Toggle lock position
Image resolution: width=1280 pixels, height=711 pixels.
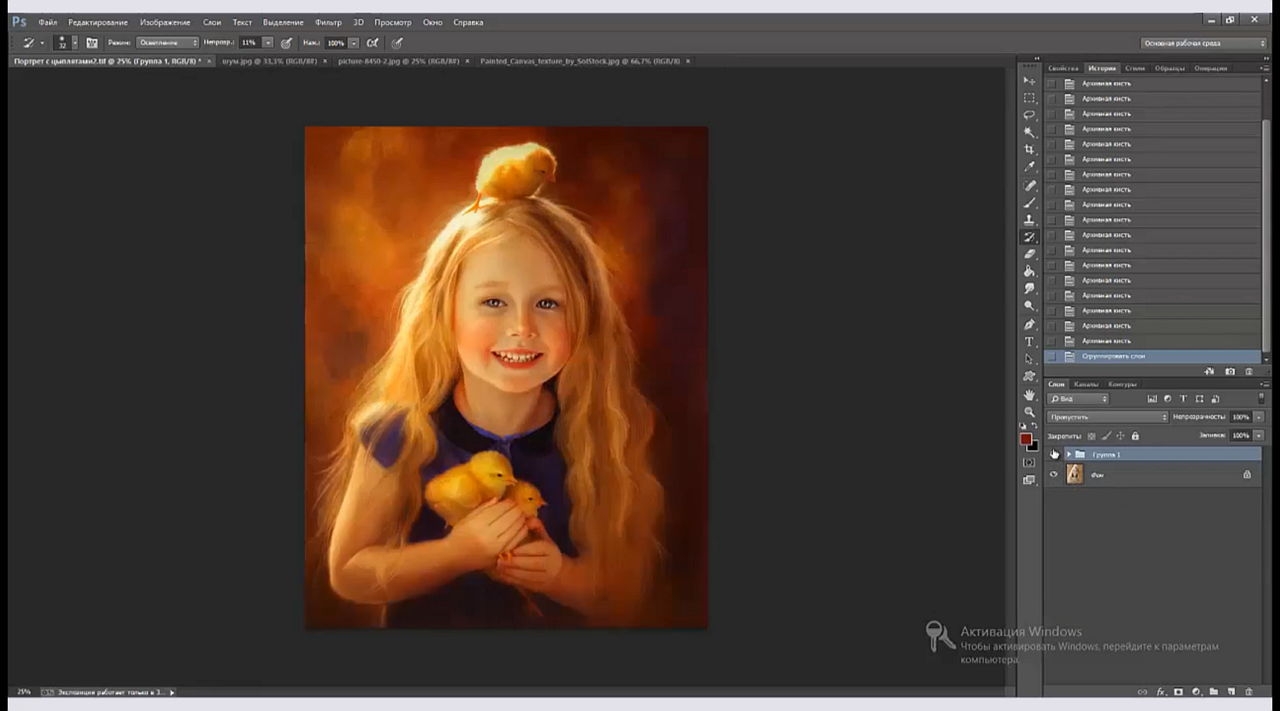[x=1120, y=436]
